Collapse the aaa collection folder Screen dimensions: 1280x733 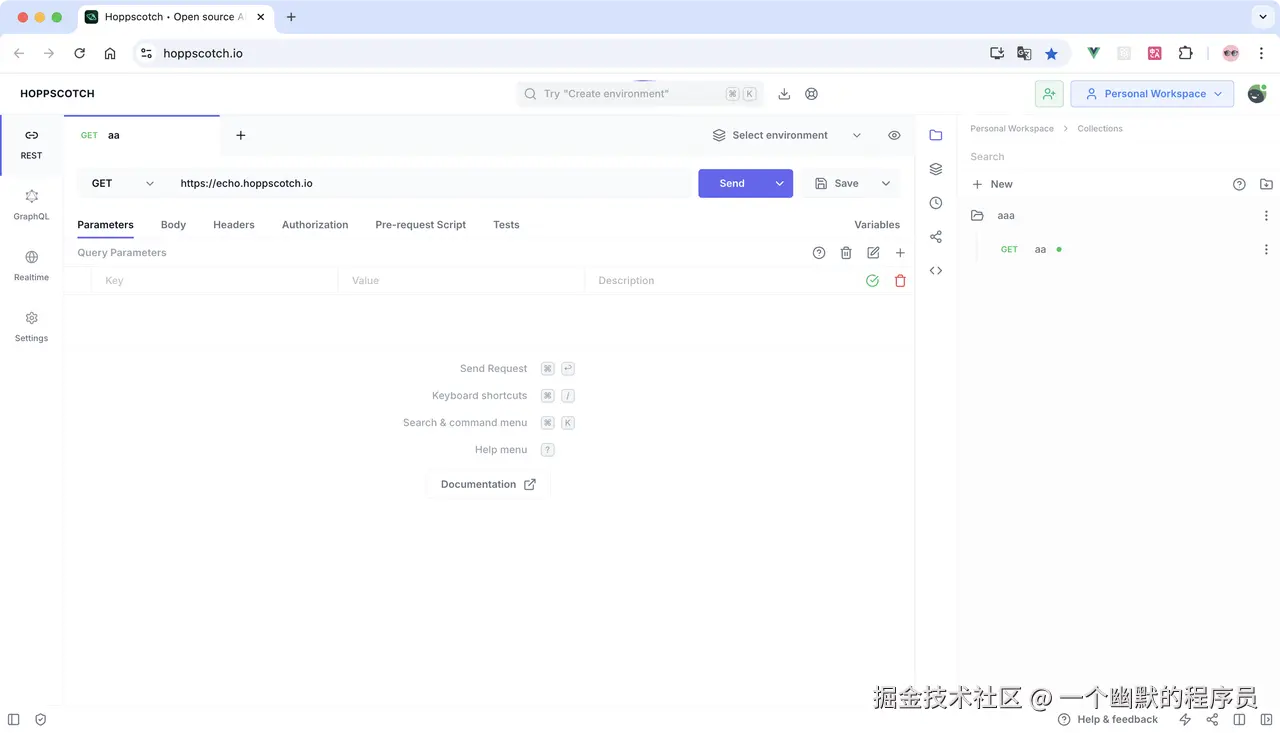[1006, 216]
